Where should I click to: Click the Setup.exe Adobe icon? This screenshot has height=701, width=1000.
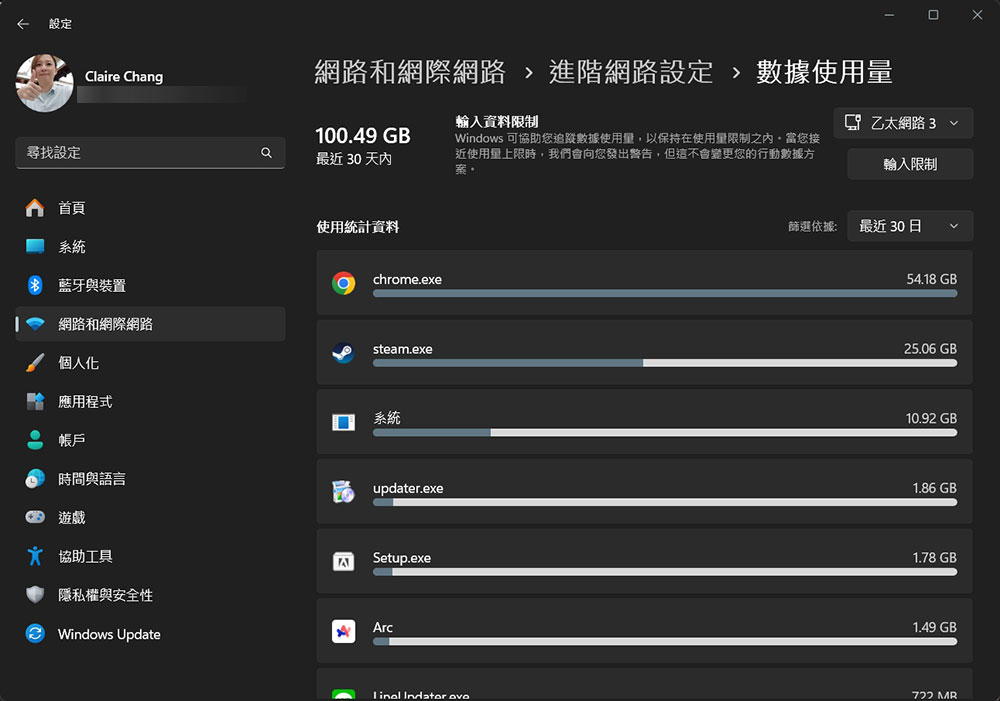tap(344, 561)
